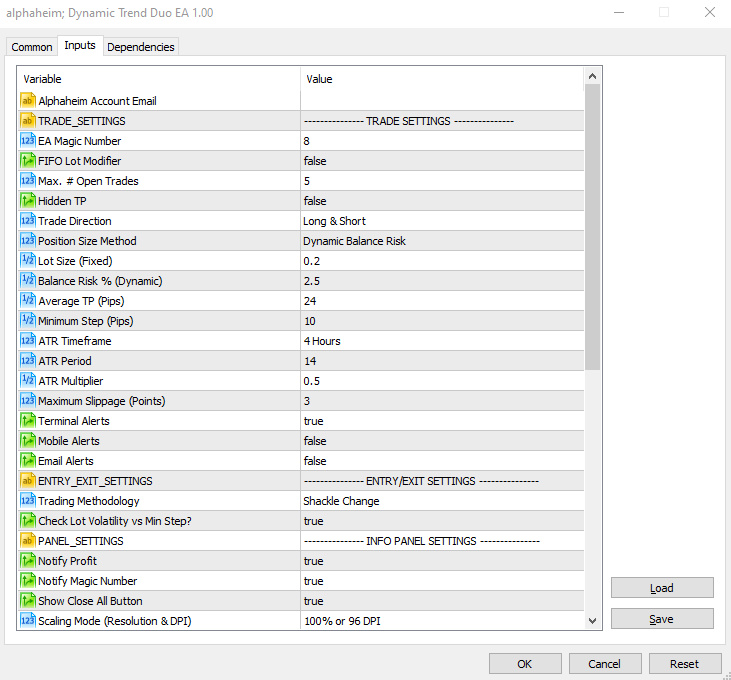Click the icon beside Check Lot Volatility vs Min Step?

[x=28, y=521]
